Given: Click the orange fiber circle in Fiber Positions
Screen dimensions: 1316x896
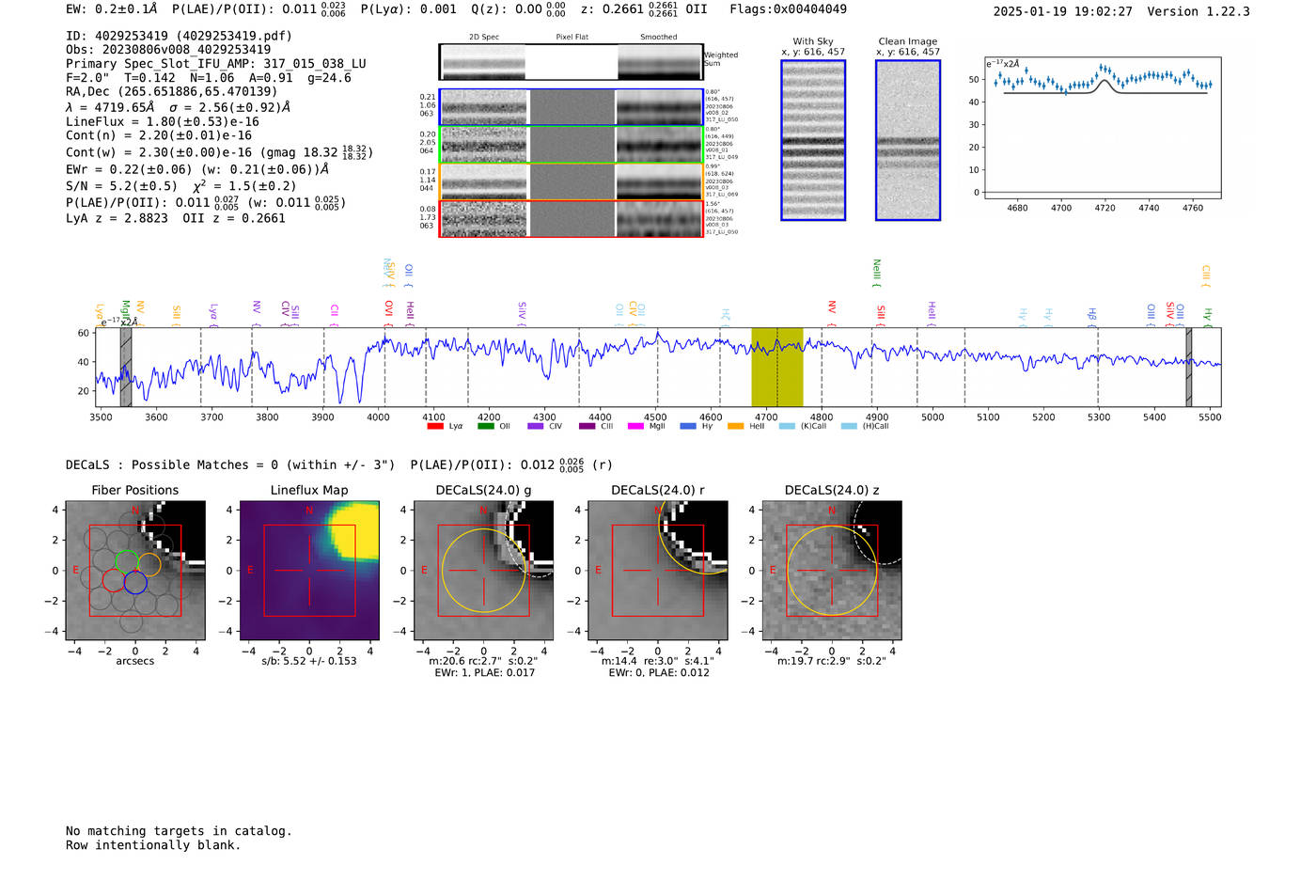Looking at the screenshot, I should click(149, 565).
